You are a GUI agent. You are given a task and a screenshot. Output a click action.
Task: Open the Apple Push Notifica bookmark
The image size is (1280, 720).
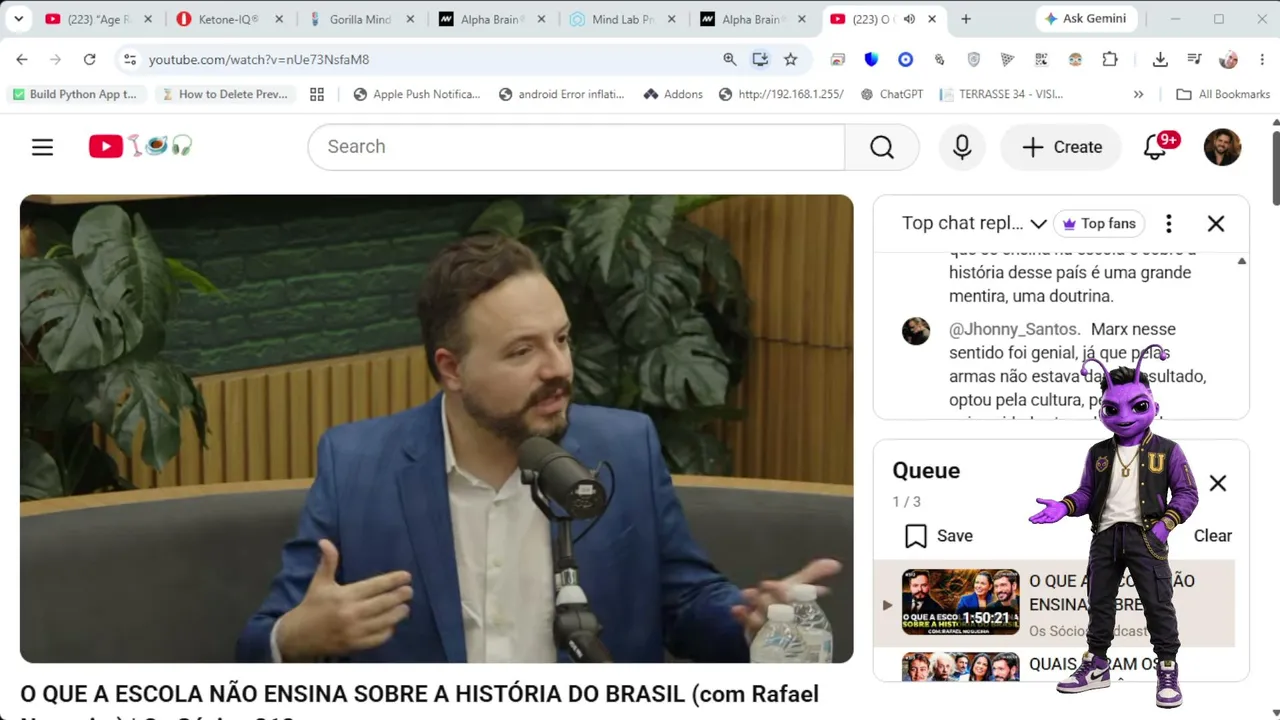pos(417,94)
